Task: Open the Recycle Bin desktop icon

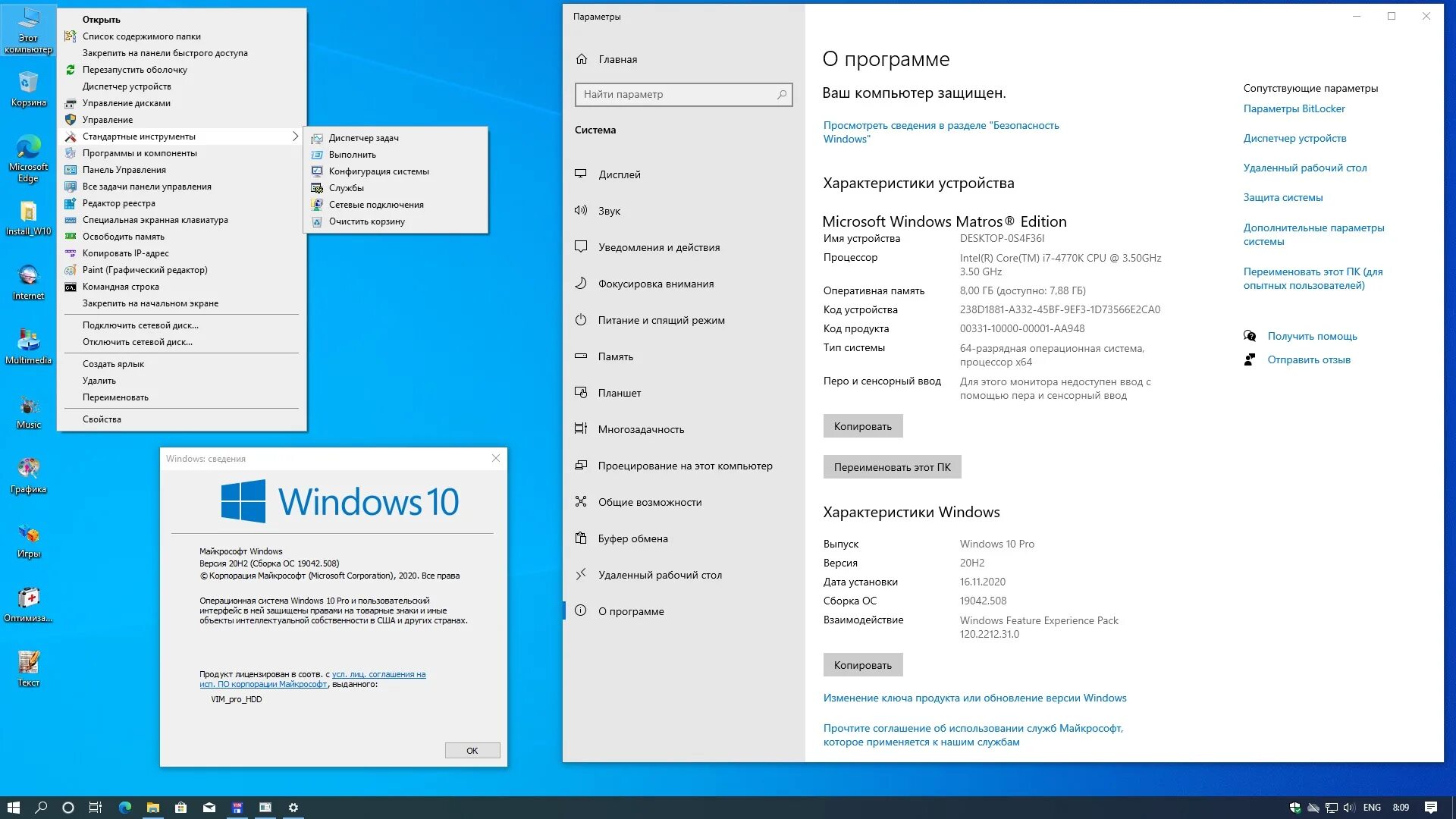Action: tap(28, 89)
